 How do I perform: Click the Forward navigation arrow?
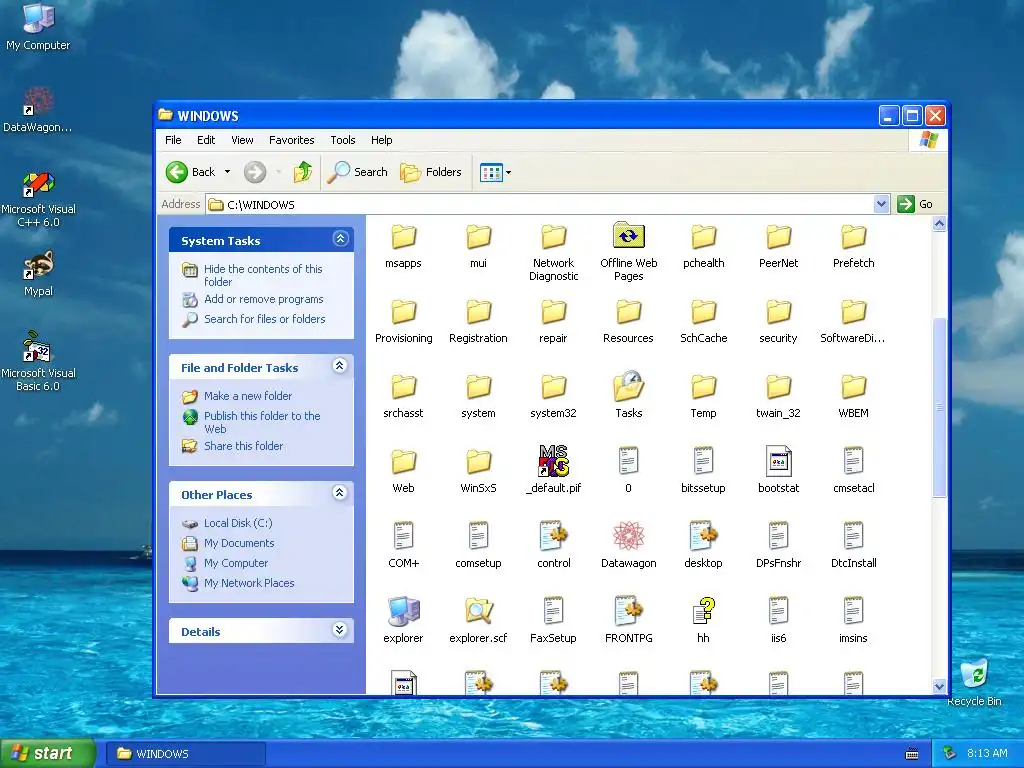tap(255, 172)
